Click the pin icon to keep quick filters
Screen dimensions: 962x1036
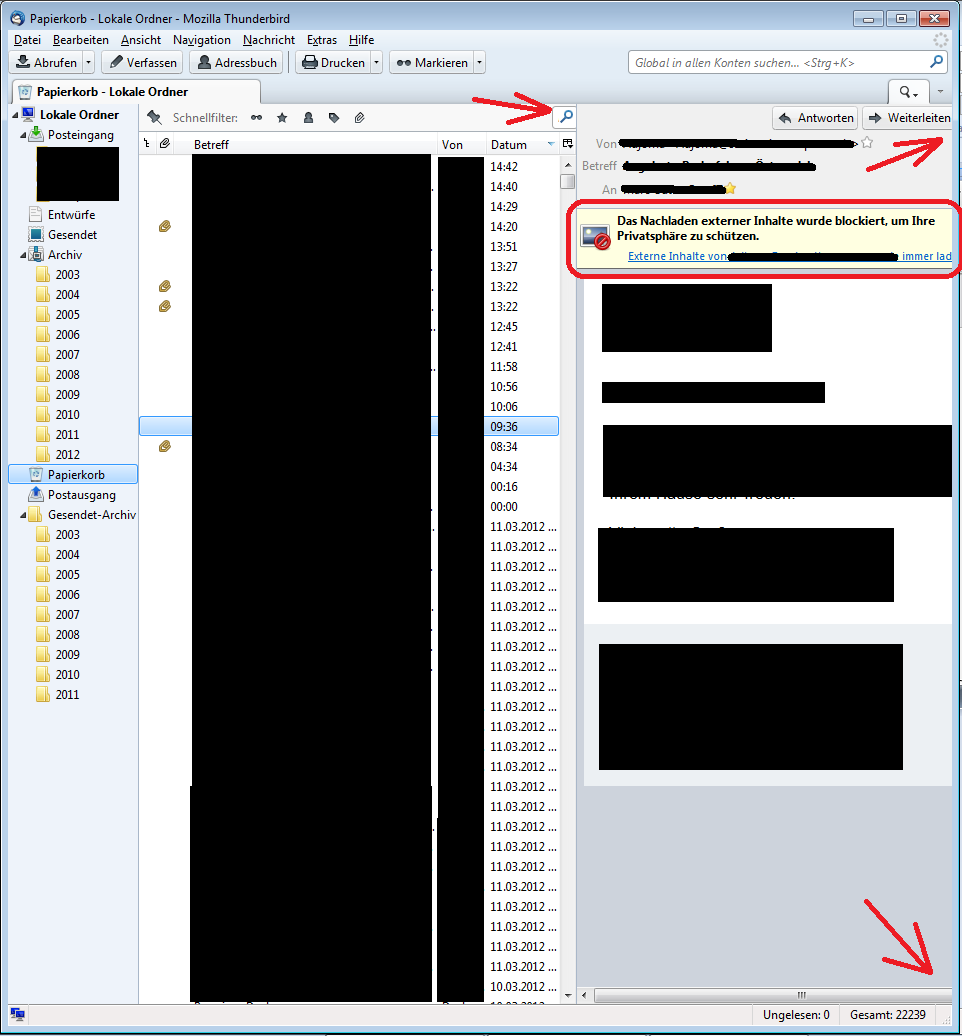click(x=154, y=118)
